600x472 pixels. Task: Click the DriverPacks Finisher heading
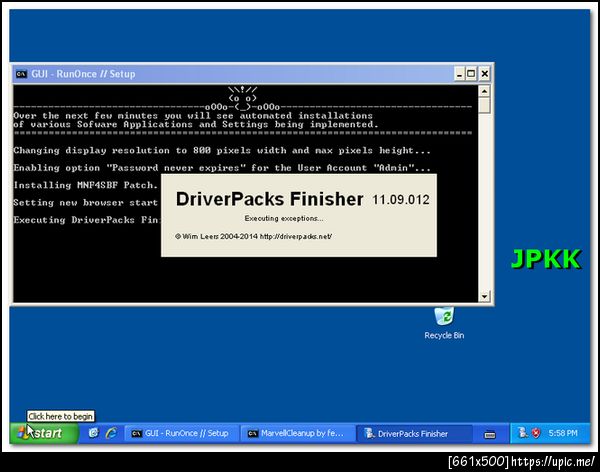tap(269, 199)
